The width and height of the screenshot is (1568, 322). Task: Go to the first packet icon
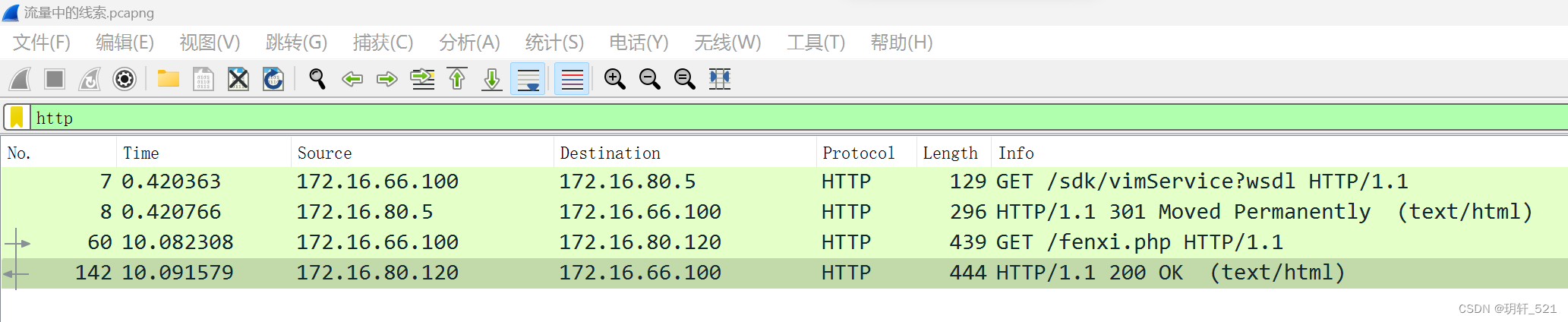click(457, 79)
